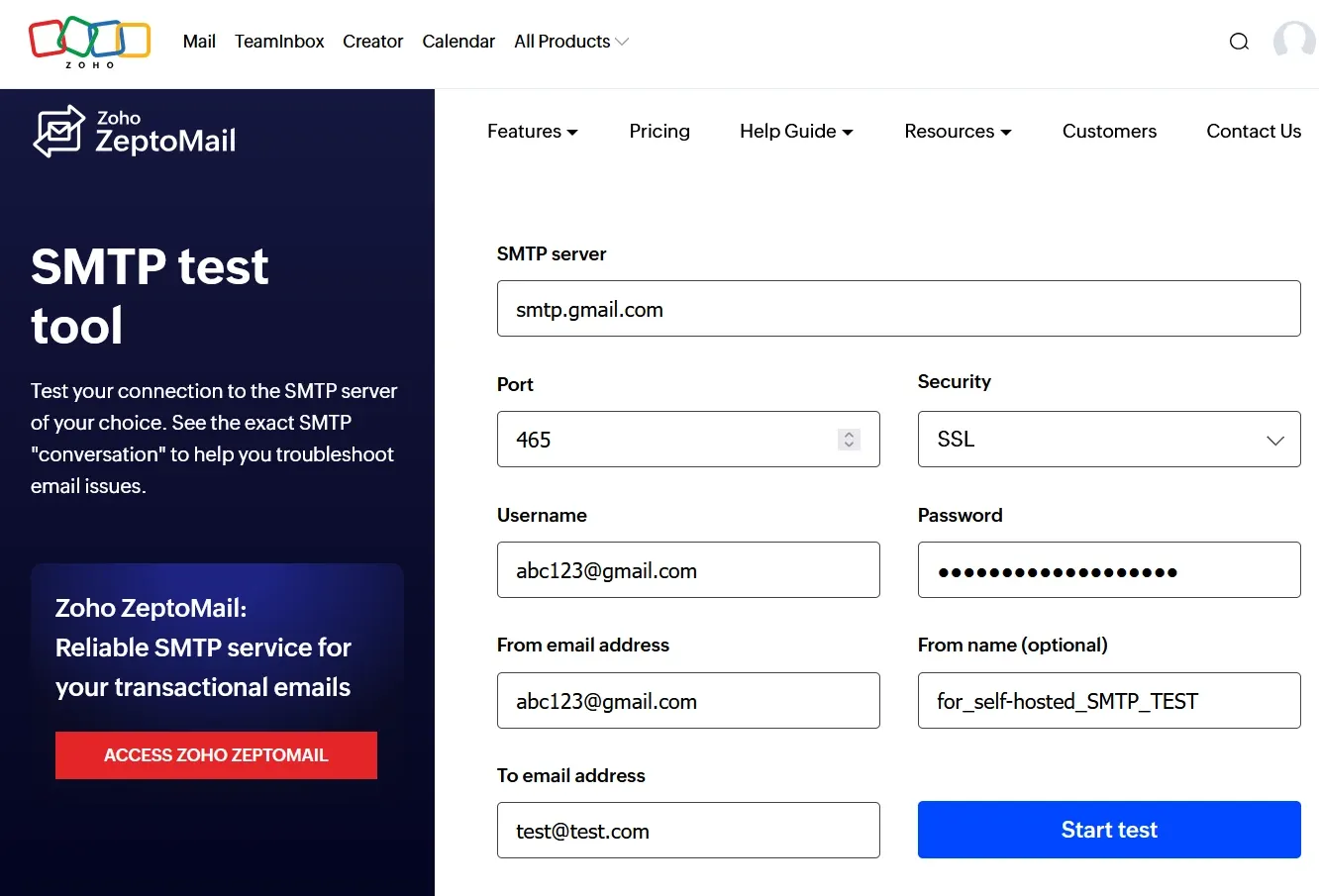Open the Mail product link
1319x896 pixels.
pos(199,42)
